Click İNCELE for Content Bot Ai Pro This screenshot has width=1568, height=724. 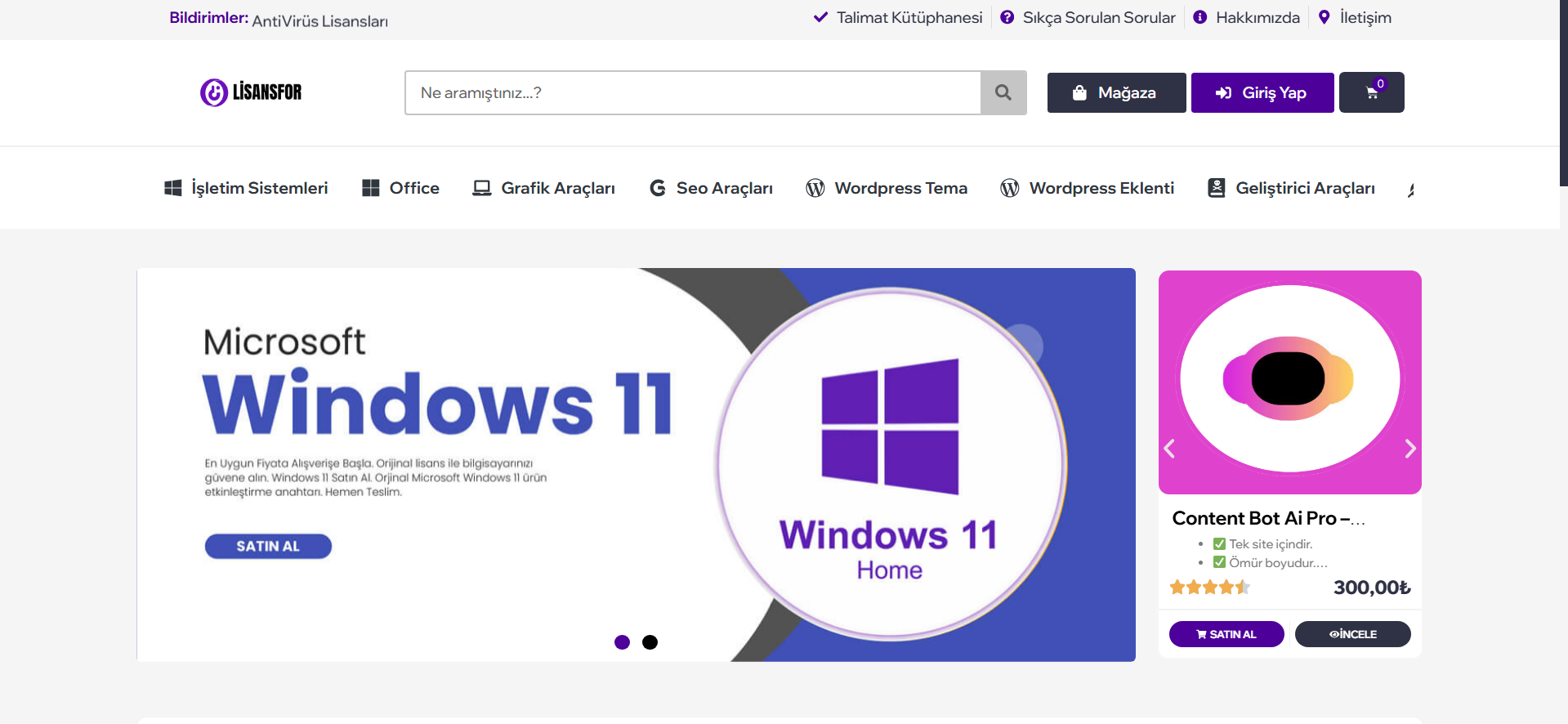[1353, 634]
